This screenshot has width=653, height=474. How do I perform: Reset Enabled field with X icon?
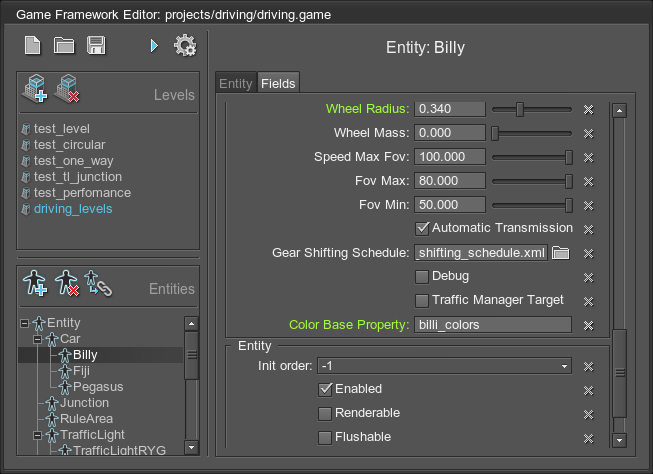pos(588,390)
